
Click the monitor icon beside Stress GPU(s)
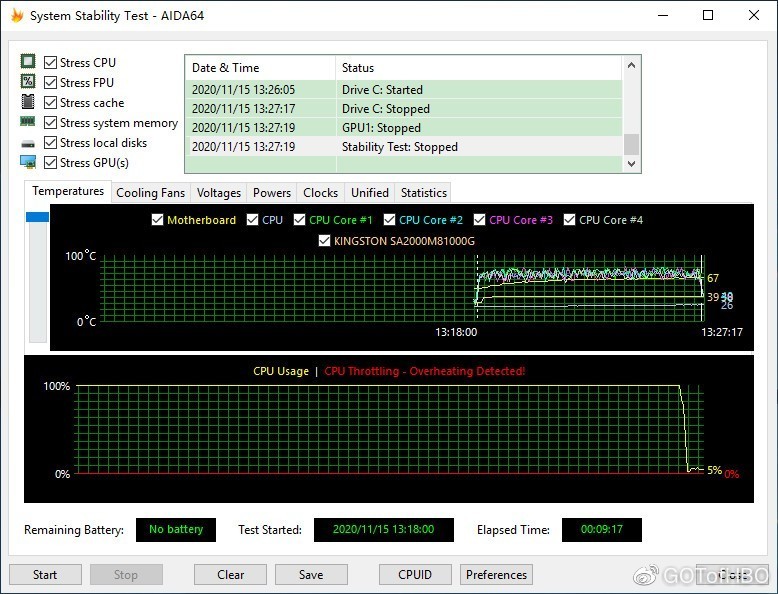[28, 162]
